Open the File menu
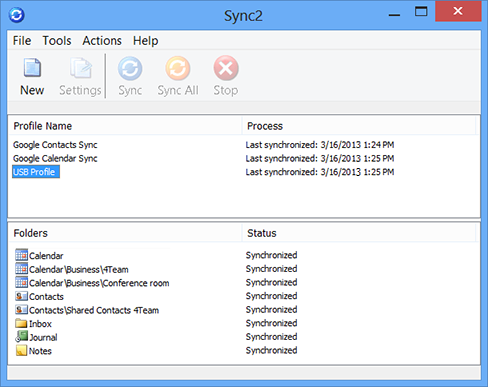The image size is (488, 387). (x=22, y=41)
